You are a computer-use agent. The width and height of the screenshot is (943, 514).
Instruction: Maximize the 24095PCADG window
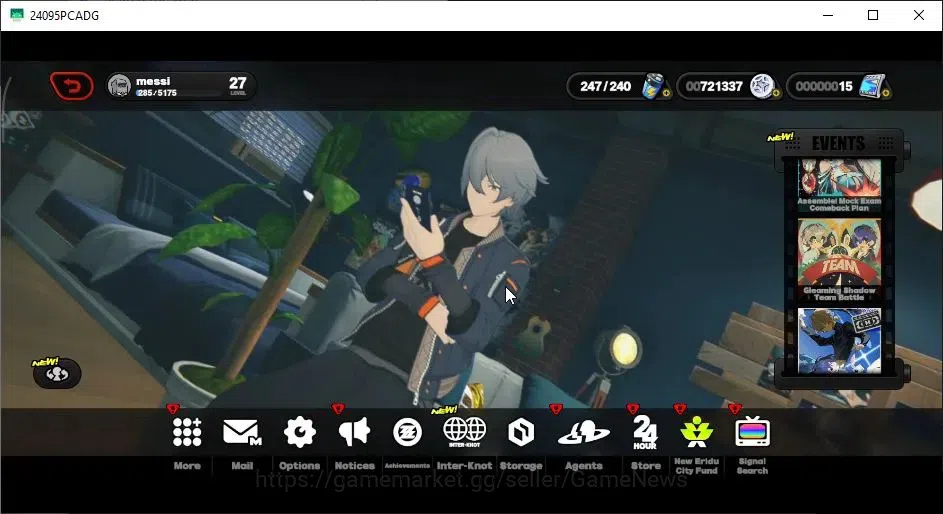click(x=873, y=15)
